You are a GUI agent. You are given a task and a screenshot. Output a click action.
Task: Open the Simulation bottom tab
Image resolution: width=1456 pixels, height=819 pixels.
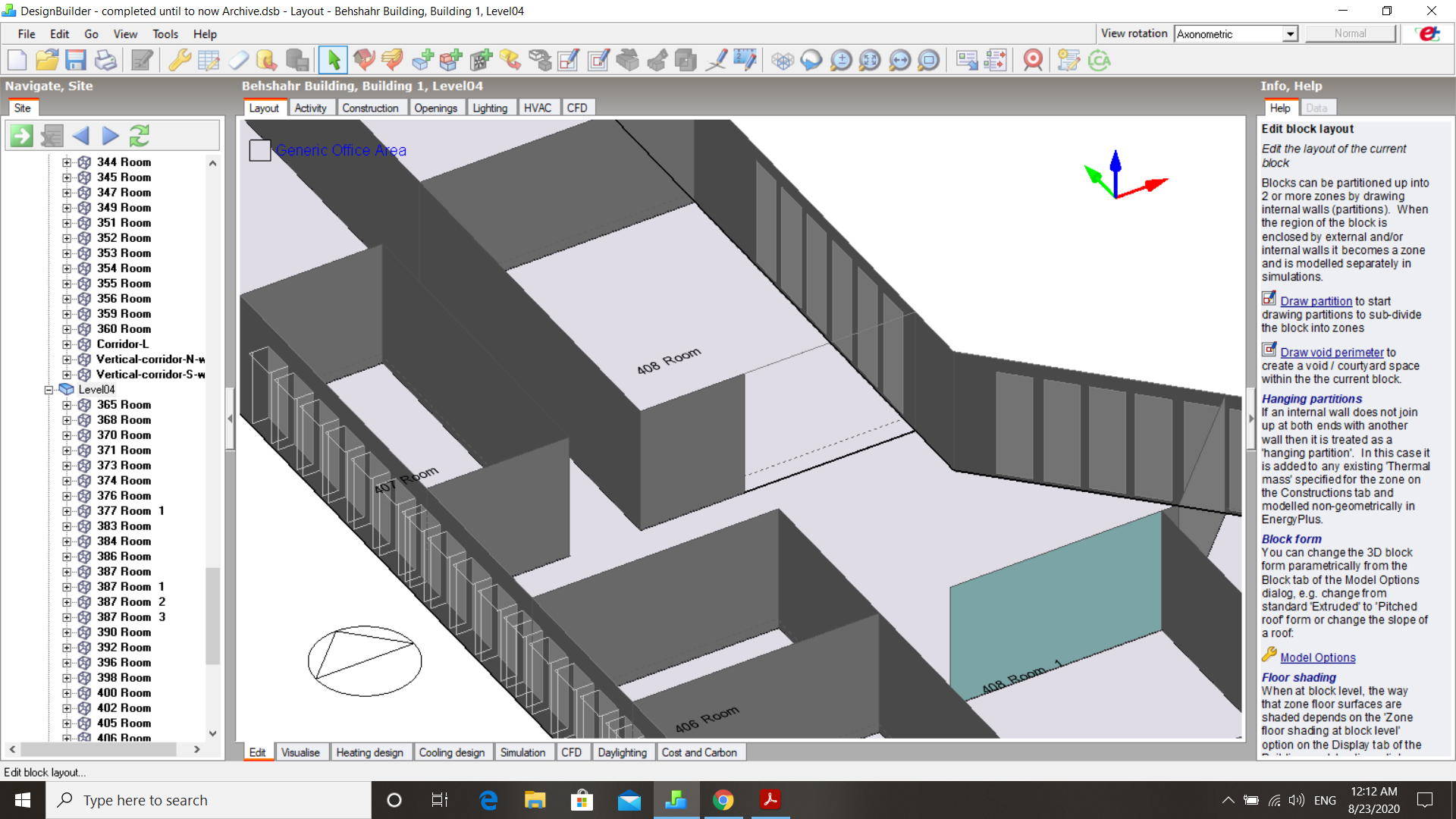coord(522,752)
